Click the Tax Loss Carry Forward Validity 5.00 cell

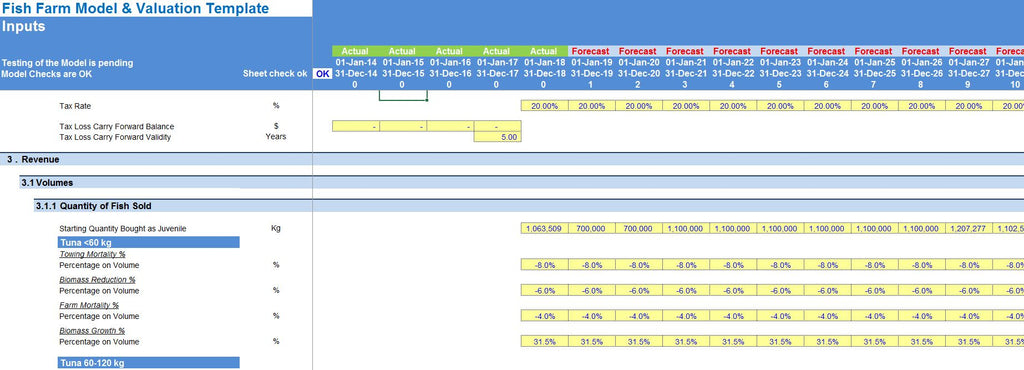(498, 137)
